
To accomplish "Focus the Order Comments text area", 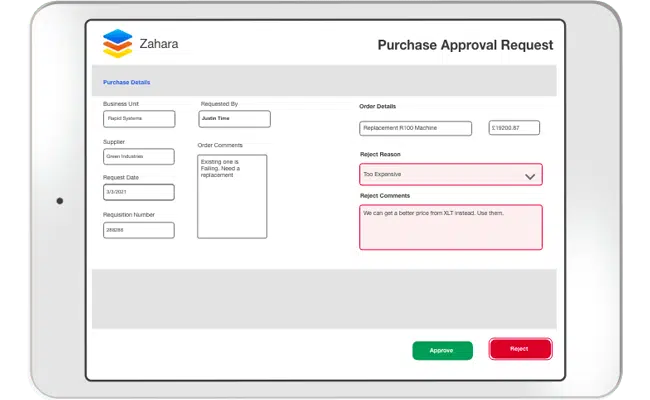I will pos(232,196).
